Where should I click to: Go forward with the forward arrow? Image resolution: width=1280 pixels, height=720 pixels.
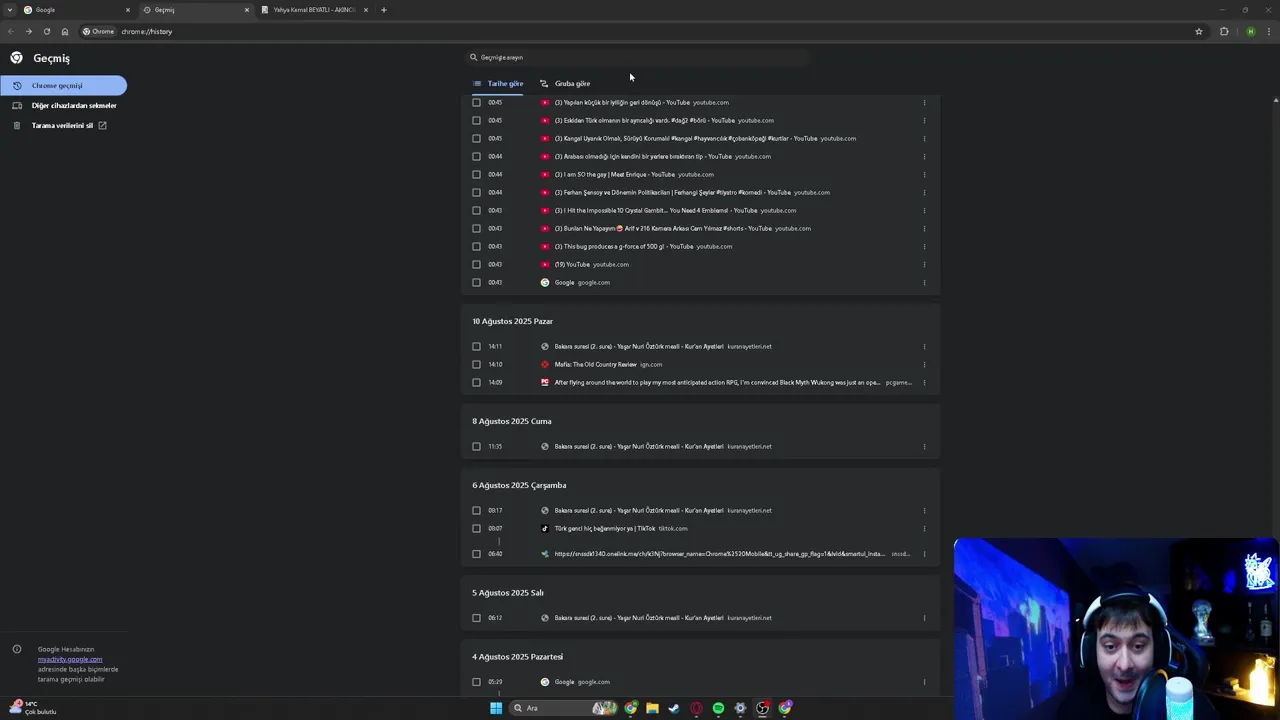(x=28, y=31)
